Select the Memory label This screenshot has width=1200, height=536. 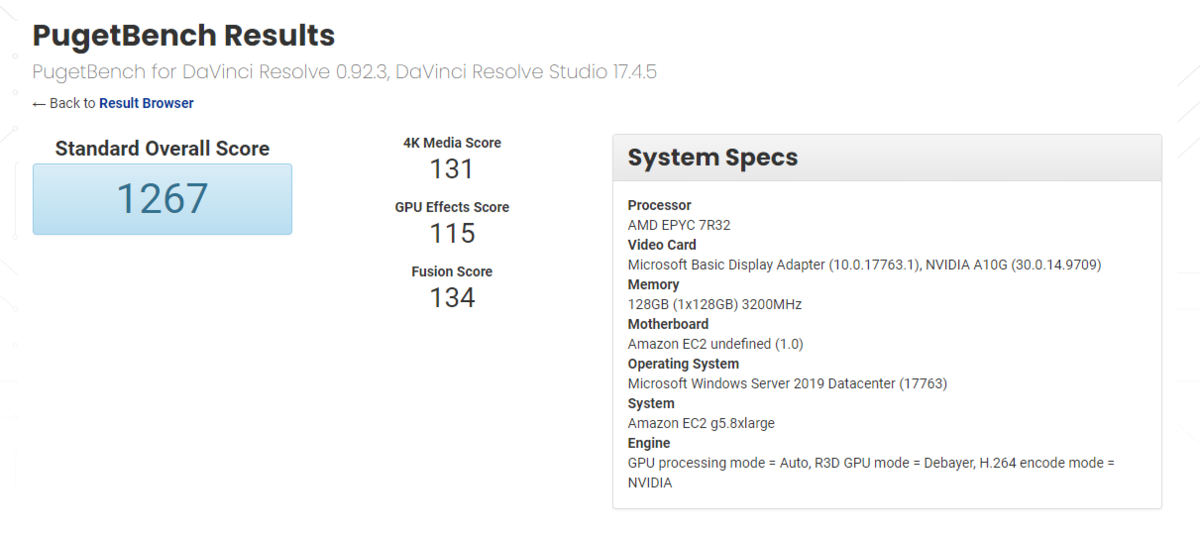653,285
